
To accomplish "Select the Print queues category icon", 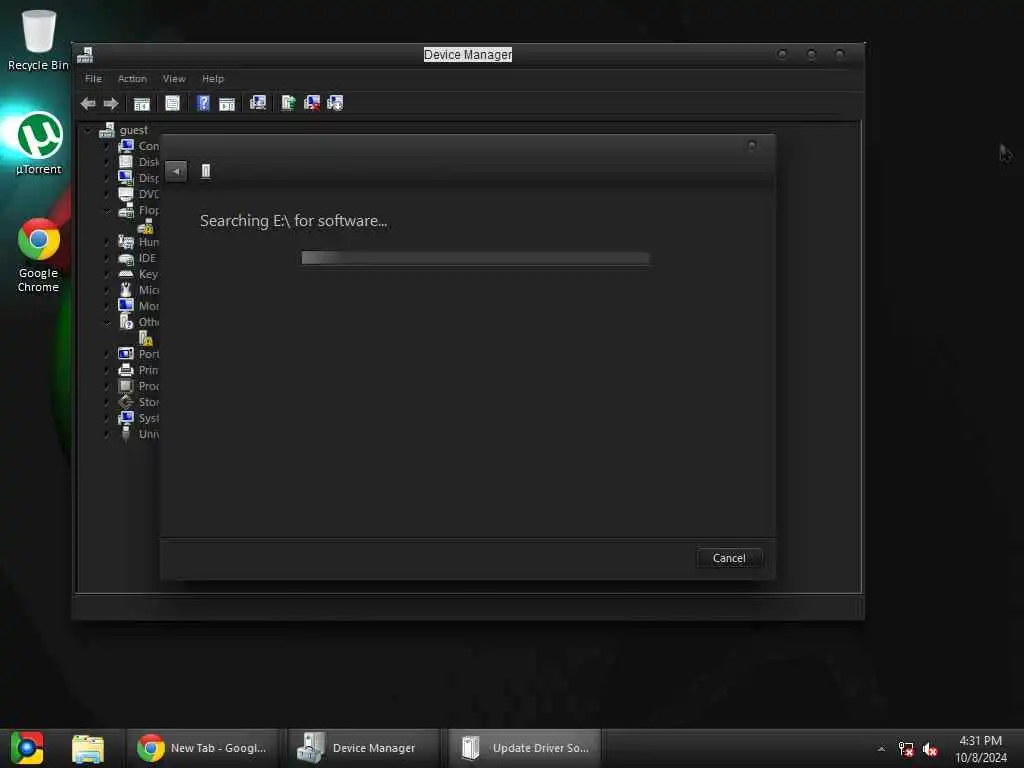I will pyautogui.click(x=126, y=370).
